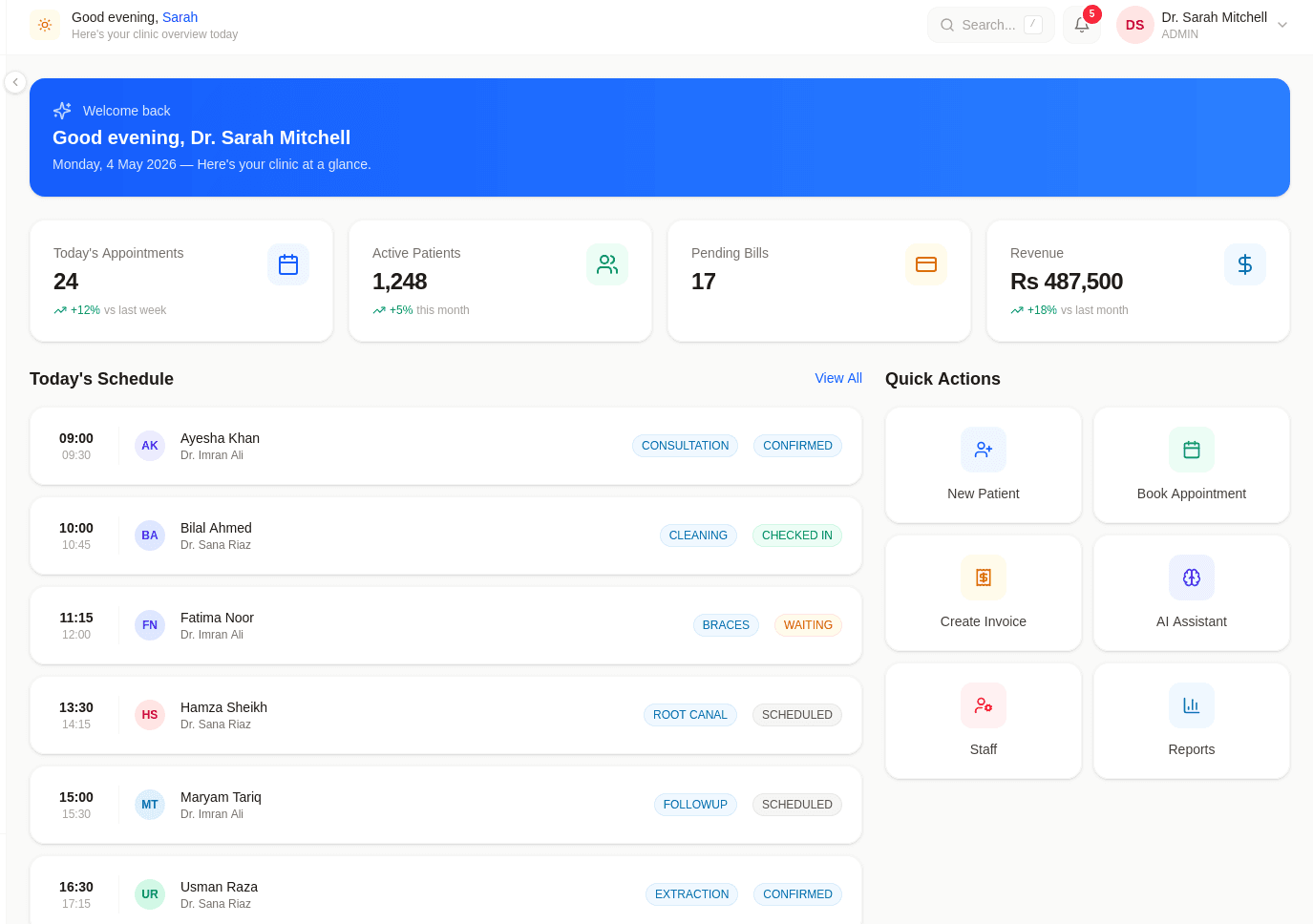Click the dollar icon on Revenue card
Screen dimensions: 1313x924
click(x=1245, y=264)
